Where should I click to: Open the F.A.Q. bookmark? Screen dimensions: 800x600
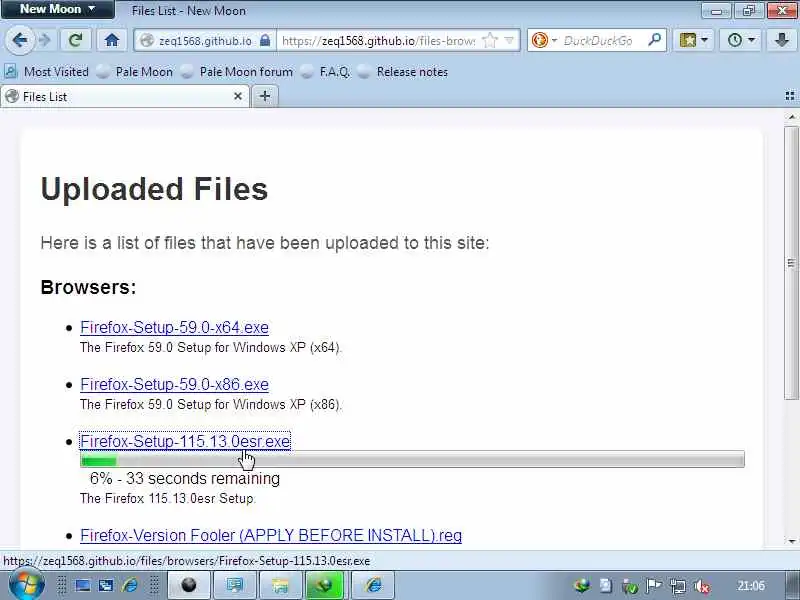(x=326, y=72)
